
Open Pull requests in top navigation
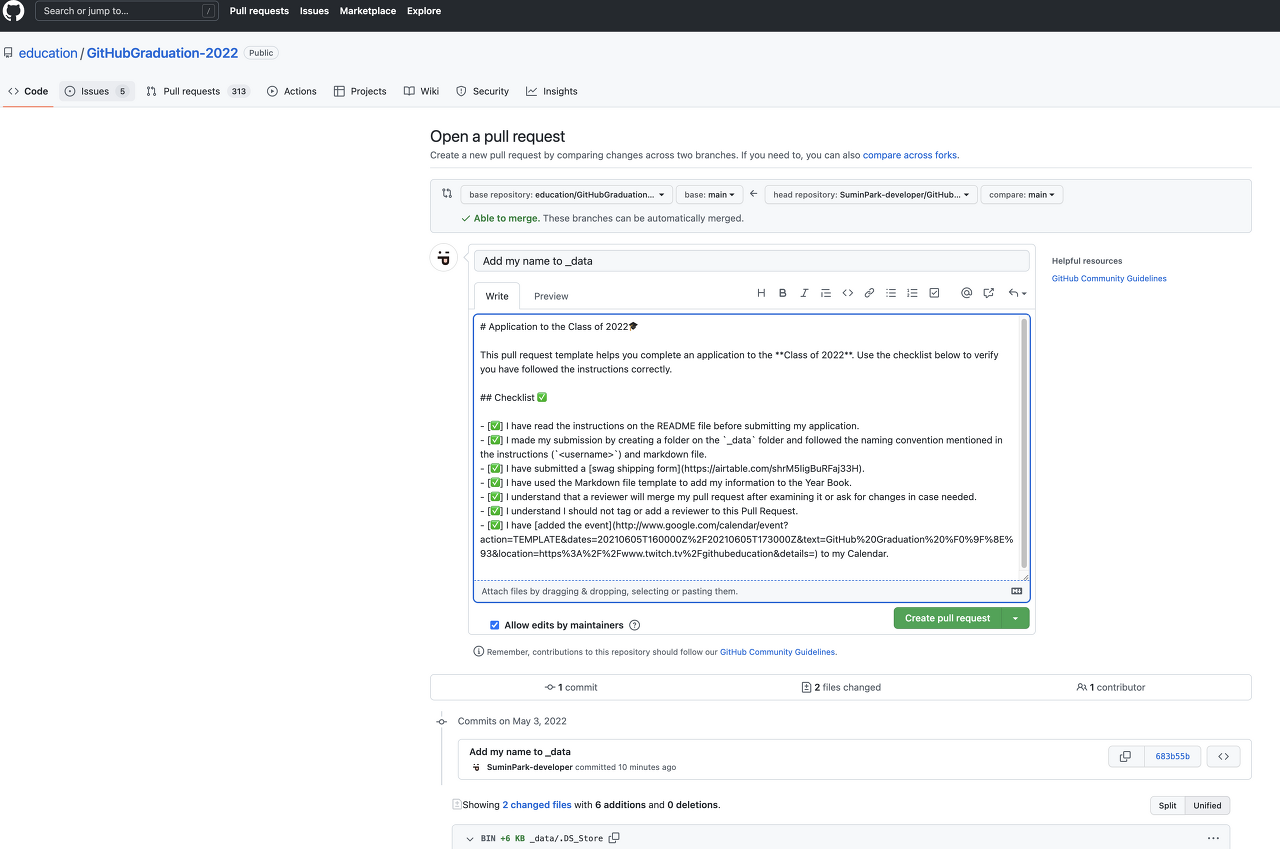(259, 11)
